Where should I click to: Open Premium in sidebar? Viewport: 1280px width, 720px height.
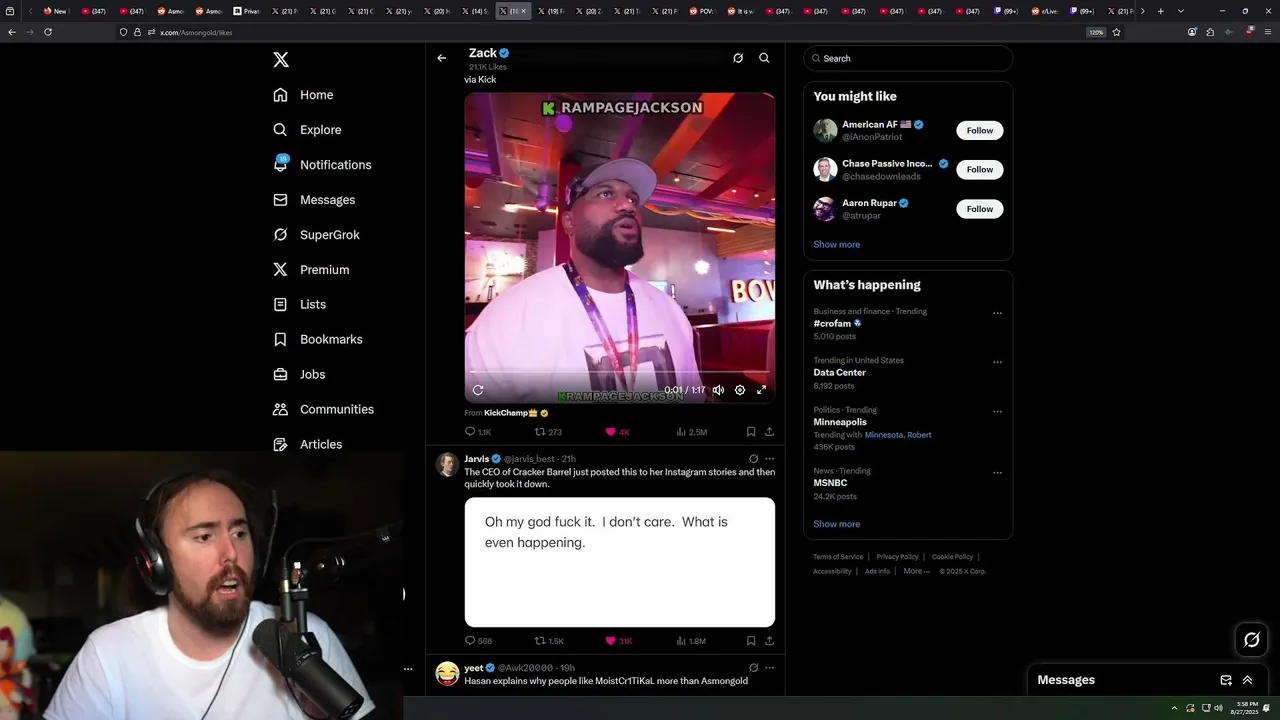tap(311, 270)
